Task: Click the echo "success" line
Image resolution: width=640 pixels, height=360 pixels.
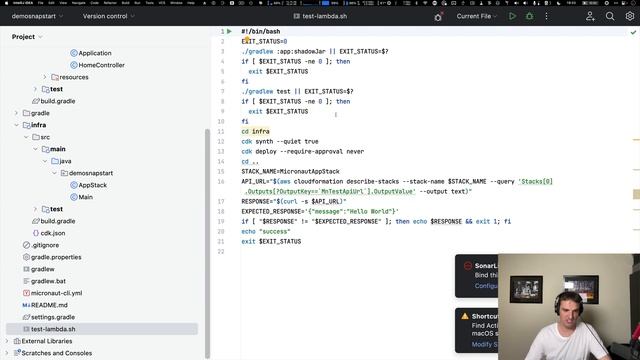Action: [x=266, y=231]
